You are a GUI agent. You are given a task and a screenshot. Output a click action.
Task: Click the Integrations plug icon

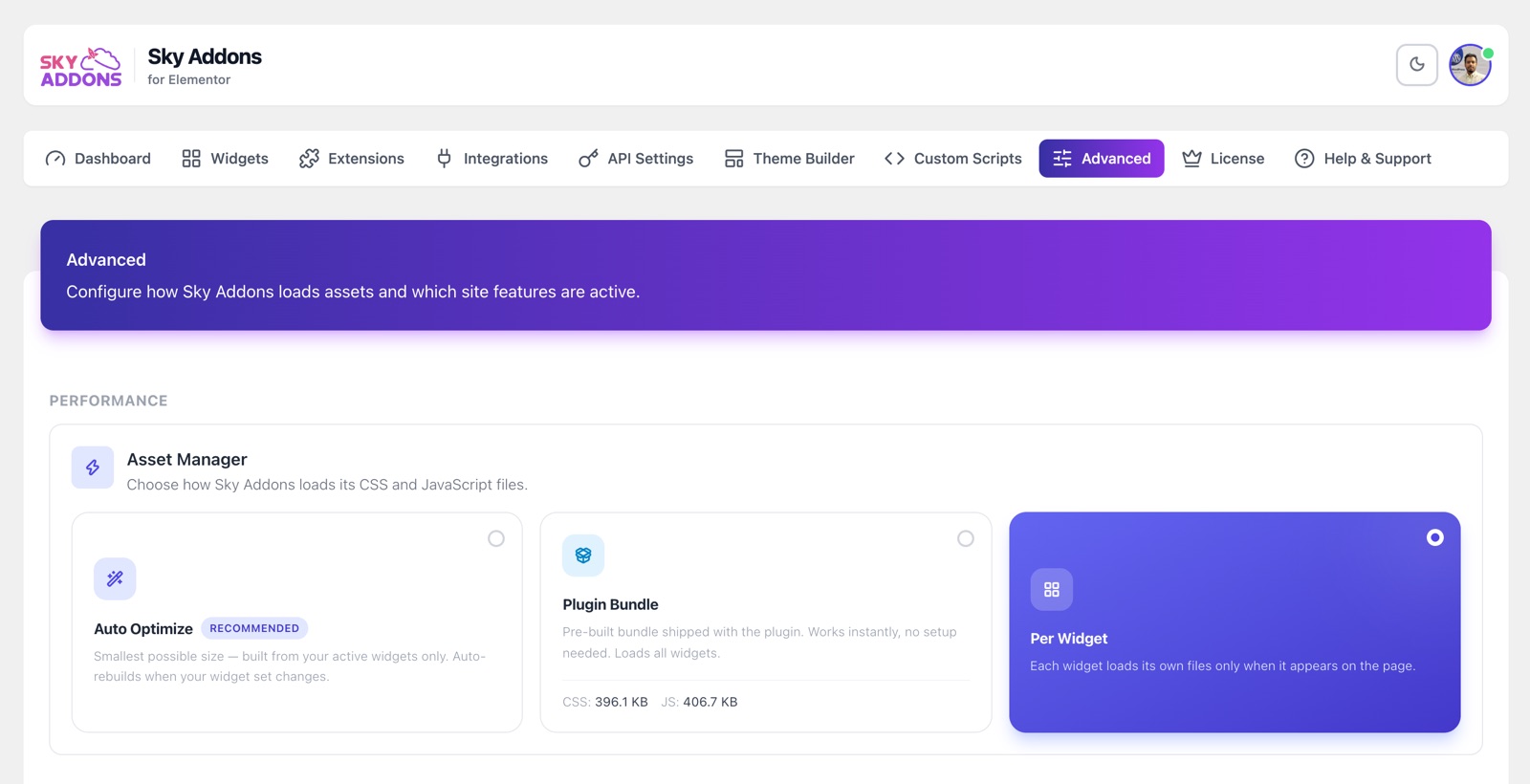point(445,159)
